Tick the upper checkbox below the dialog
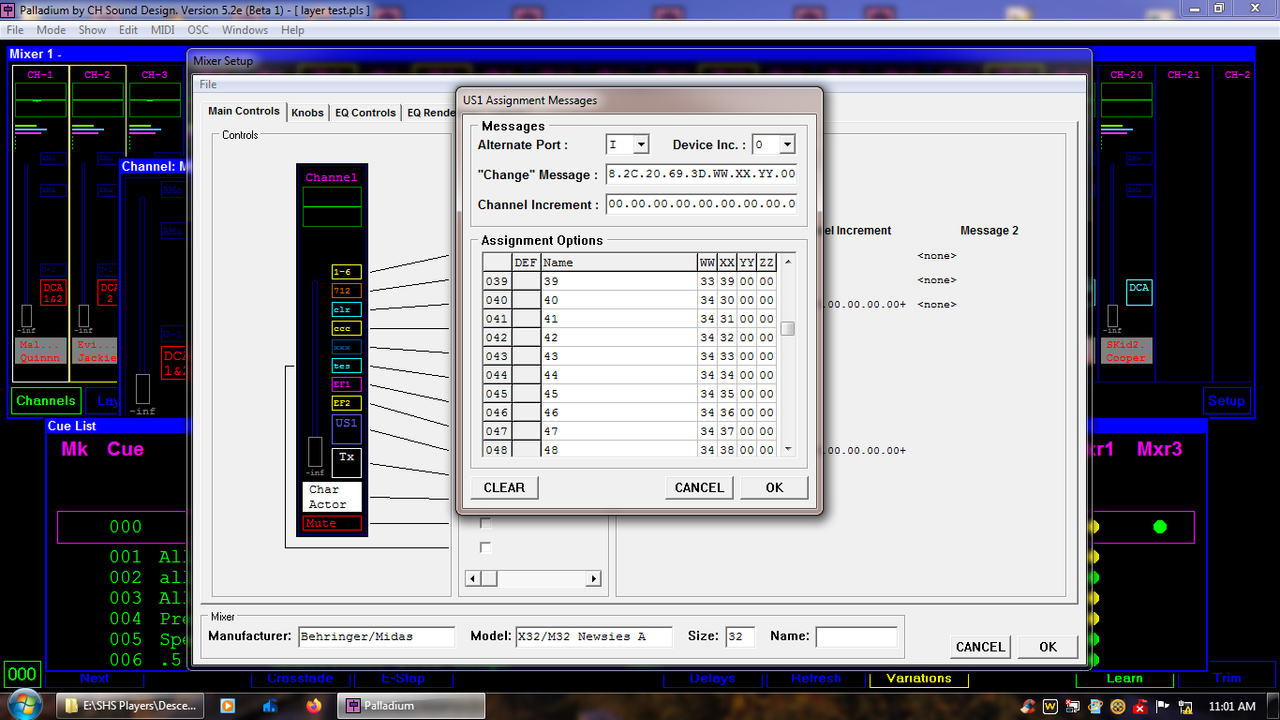The height and width of the screenshot is (720, 1280). tap(486, 523)
